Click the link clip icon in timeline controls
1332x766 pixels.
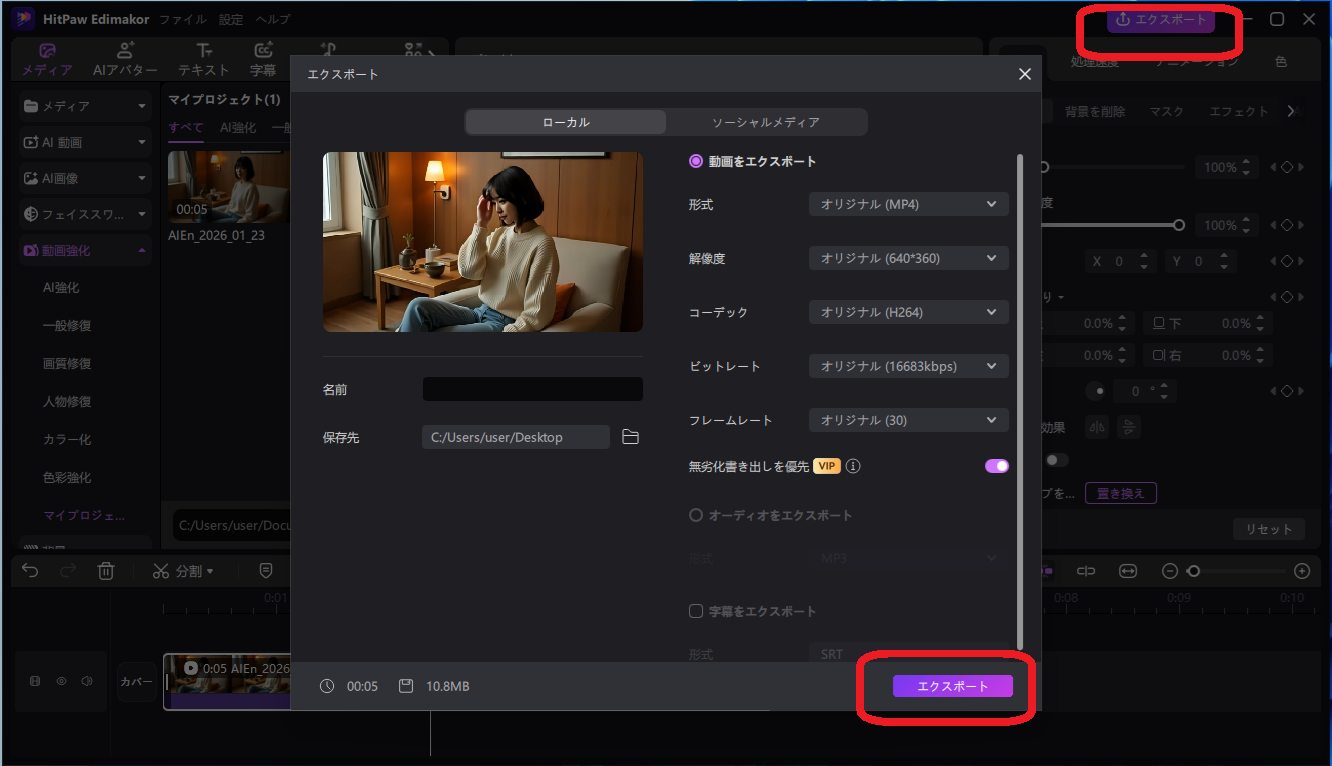[x=1085, y=570]
